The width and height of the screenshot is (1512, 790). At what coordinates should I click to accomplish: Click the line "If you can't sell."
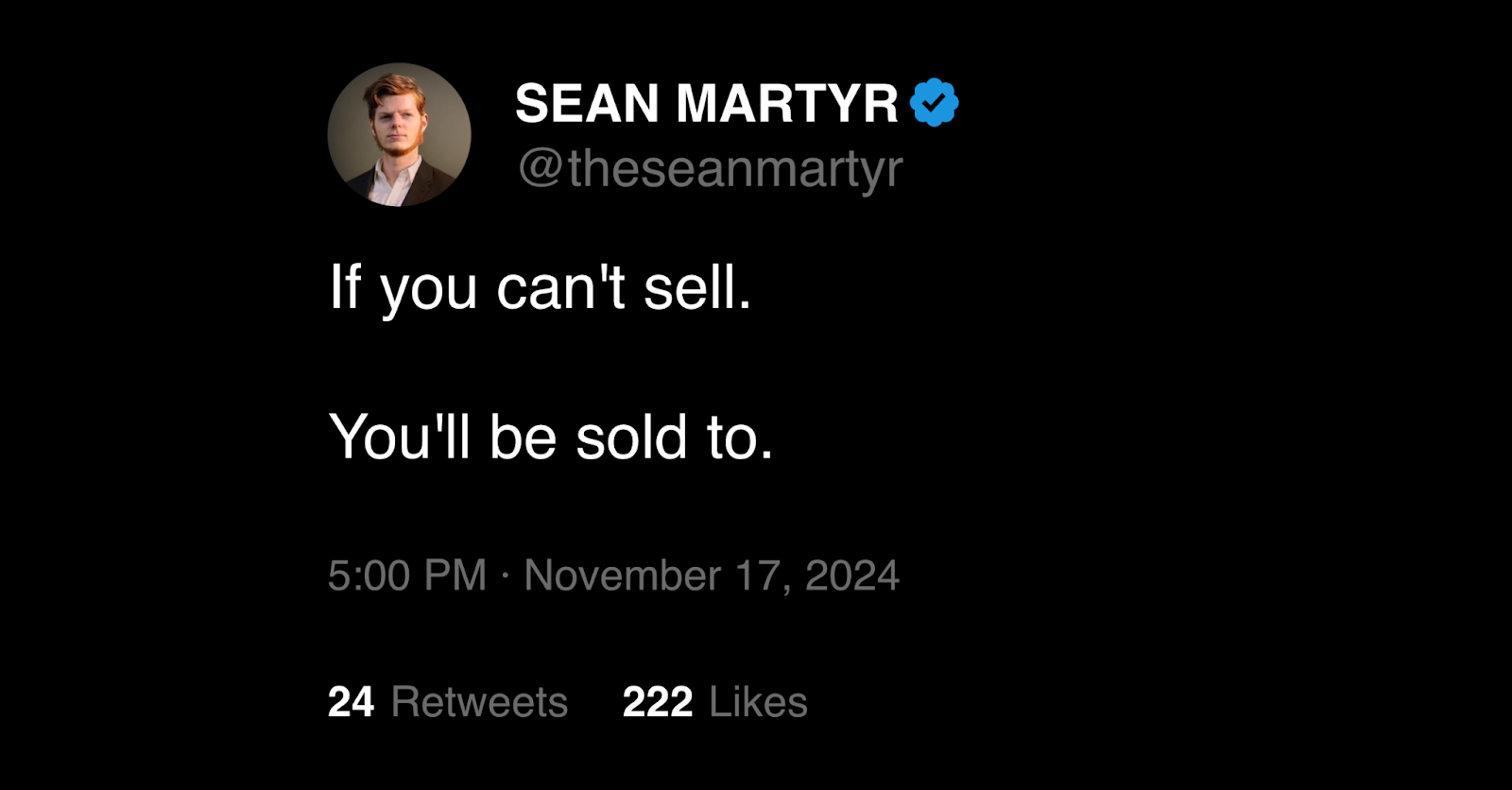541,288
